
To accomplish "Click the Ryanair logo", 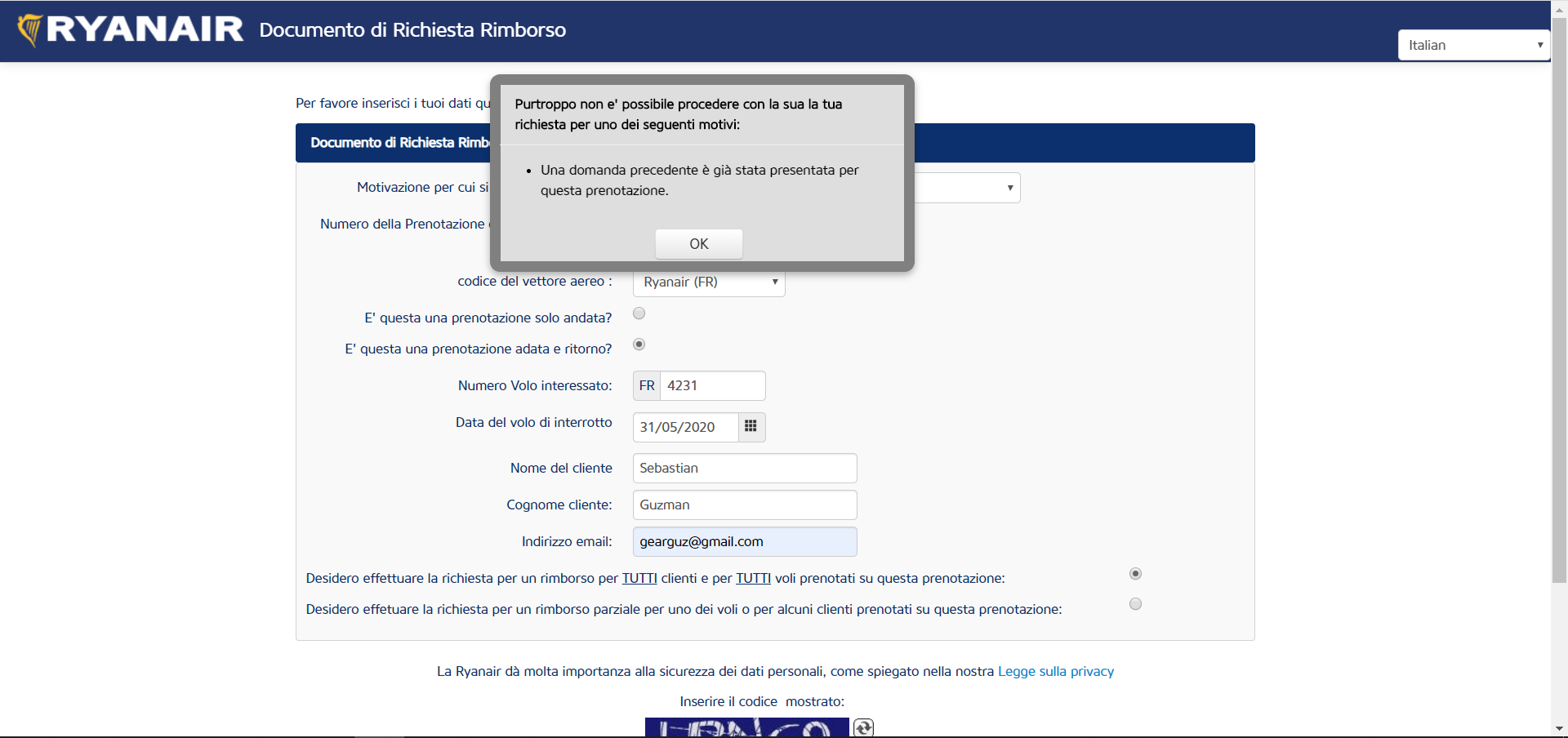I will click(131, 30).
